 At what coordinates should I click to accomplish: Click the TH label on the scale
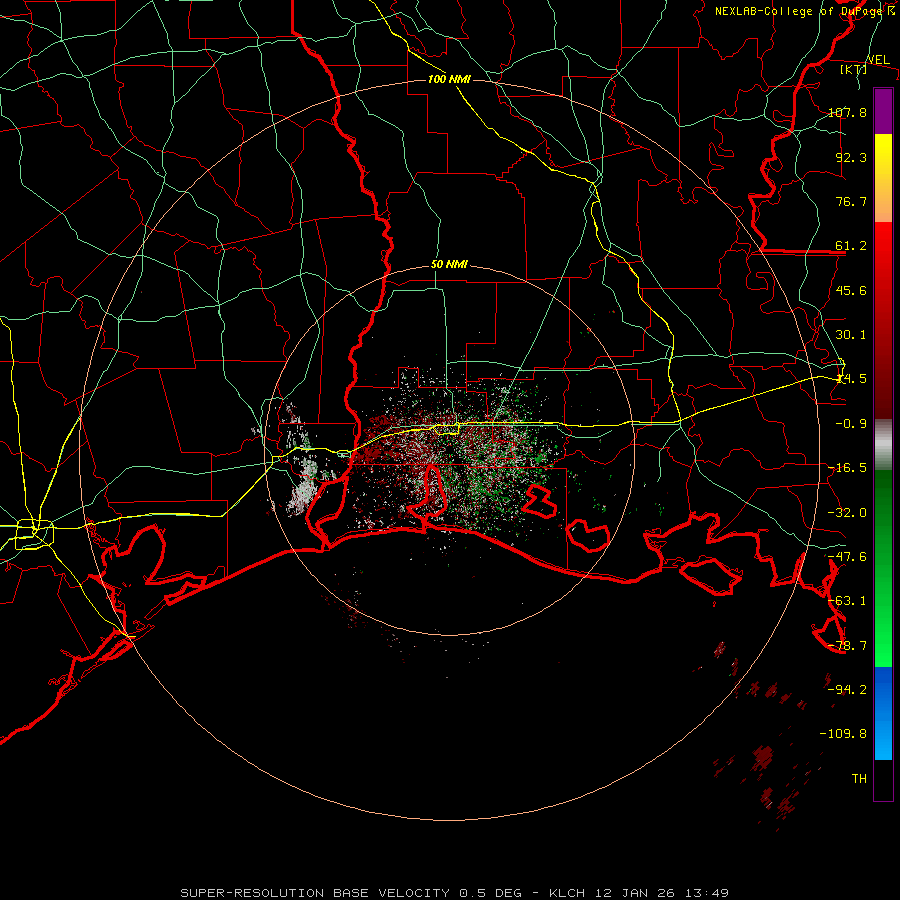859,779
